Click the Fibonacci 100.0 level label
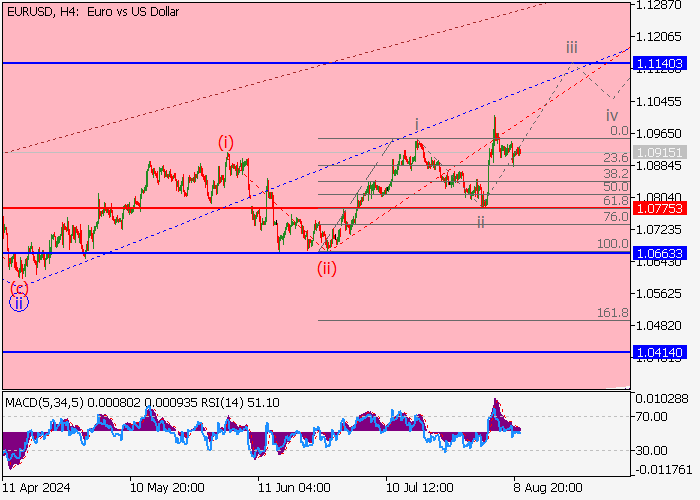This screenshot has height=500, width=700. coord(612,244)
